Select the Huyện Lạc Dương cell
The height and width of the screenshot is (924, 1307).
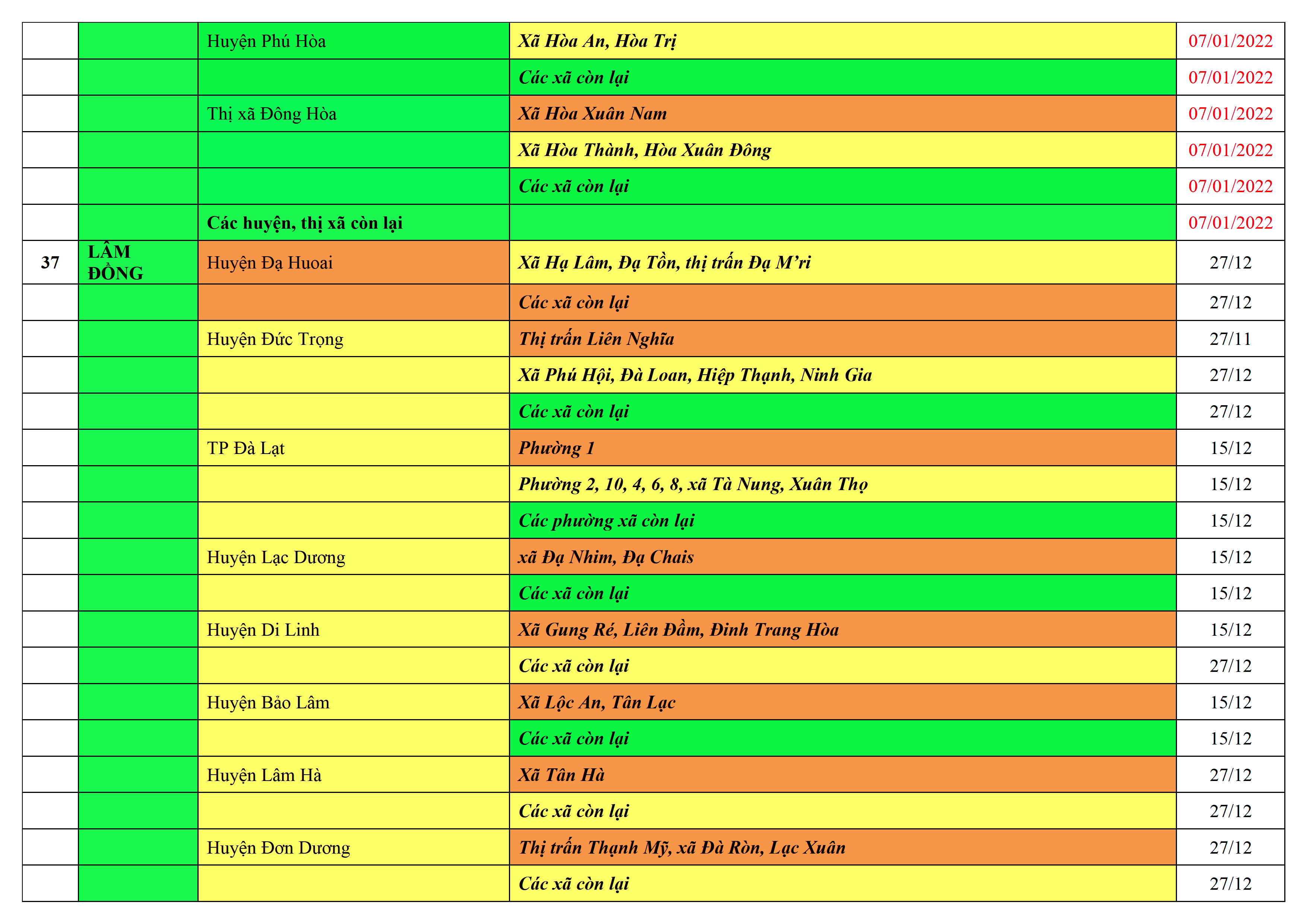click(x=353, y=557)
